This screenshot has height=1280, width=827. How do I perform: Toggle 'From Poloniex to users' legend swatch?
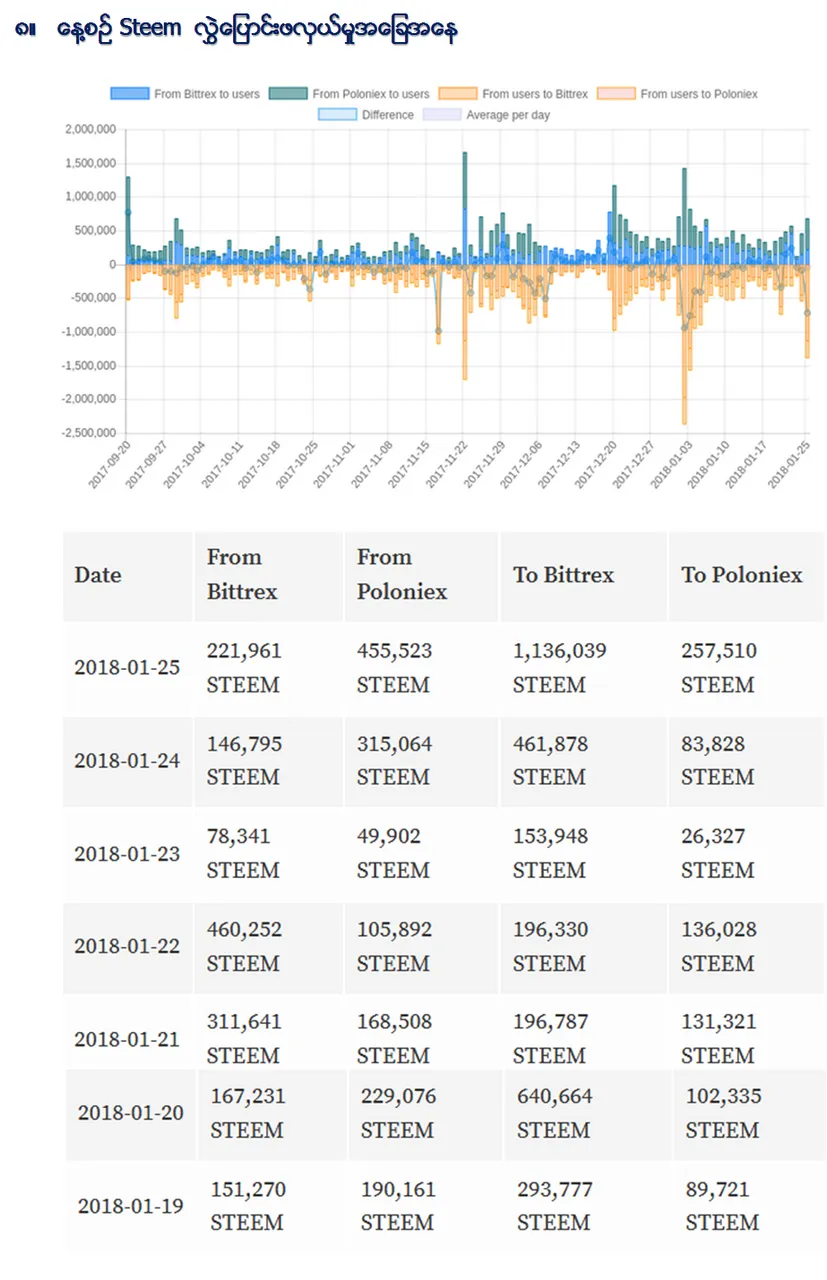pyautogui.click(x=288, y=94)
